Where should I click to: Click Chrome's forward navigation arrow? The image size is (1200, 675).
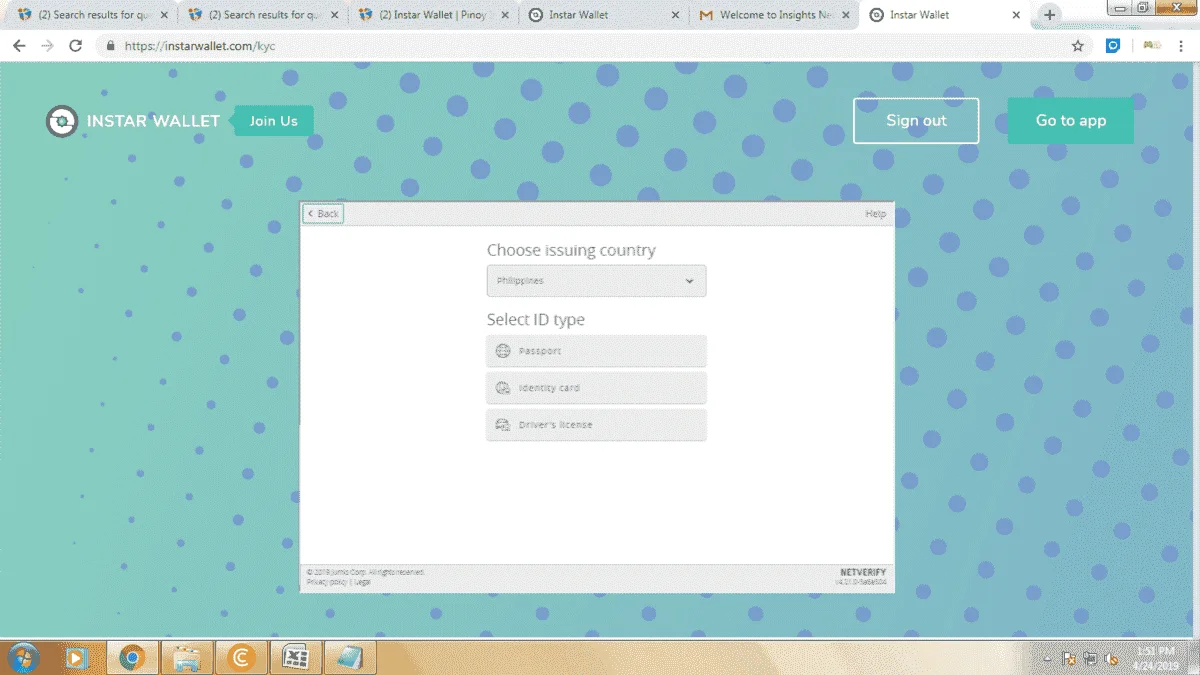click(x=47, y=46)
